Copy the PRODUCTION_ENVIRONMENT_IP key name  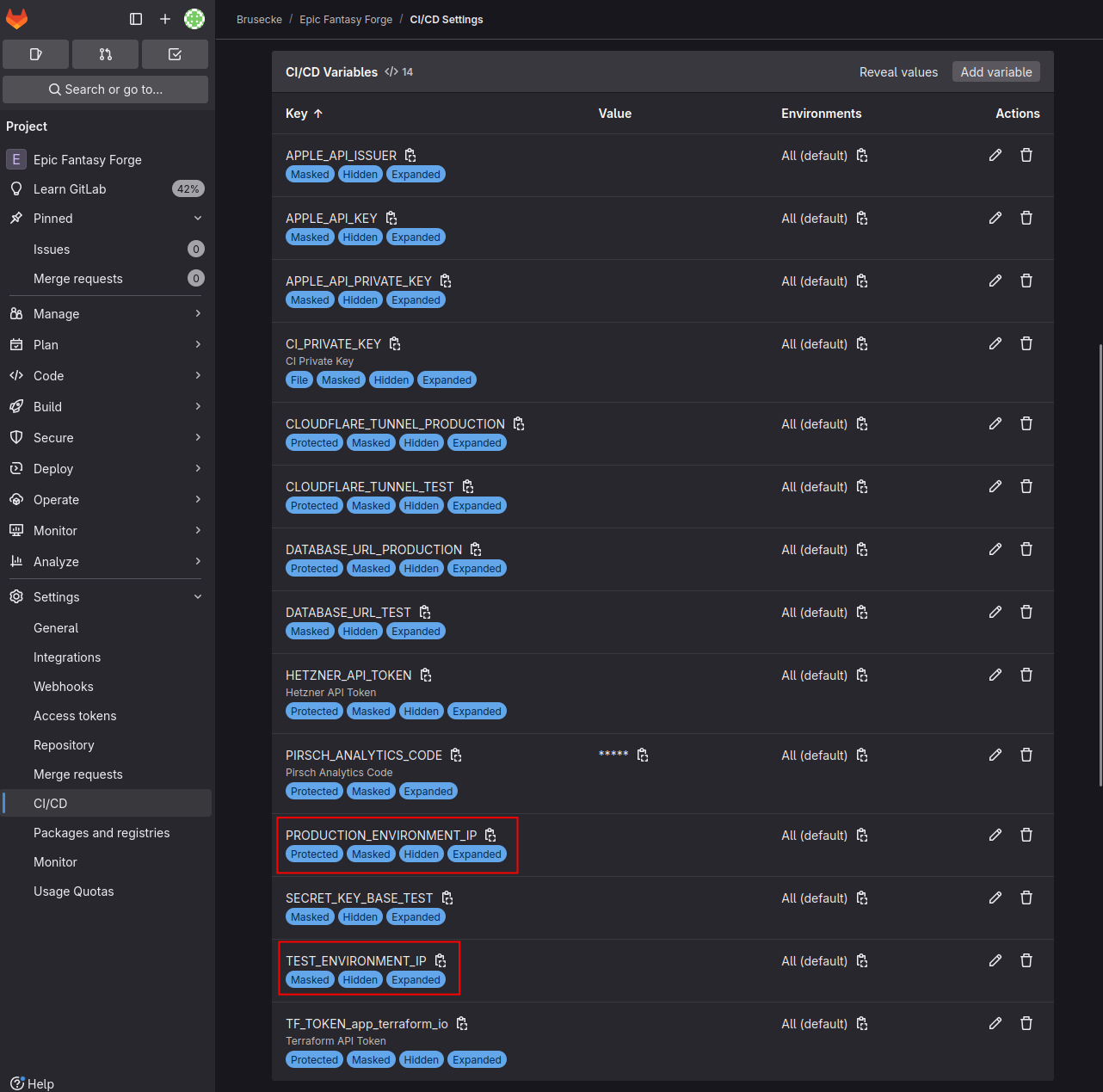click(490, 836)
